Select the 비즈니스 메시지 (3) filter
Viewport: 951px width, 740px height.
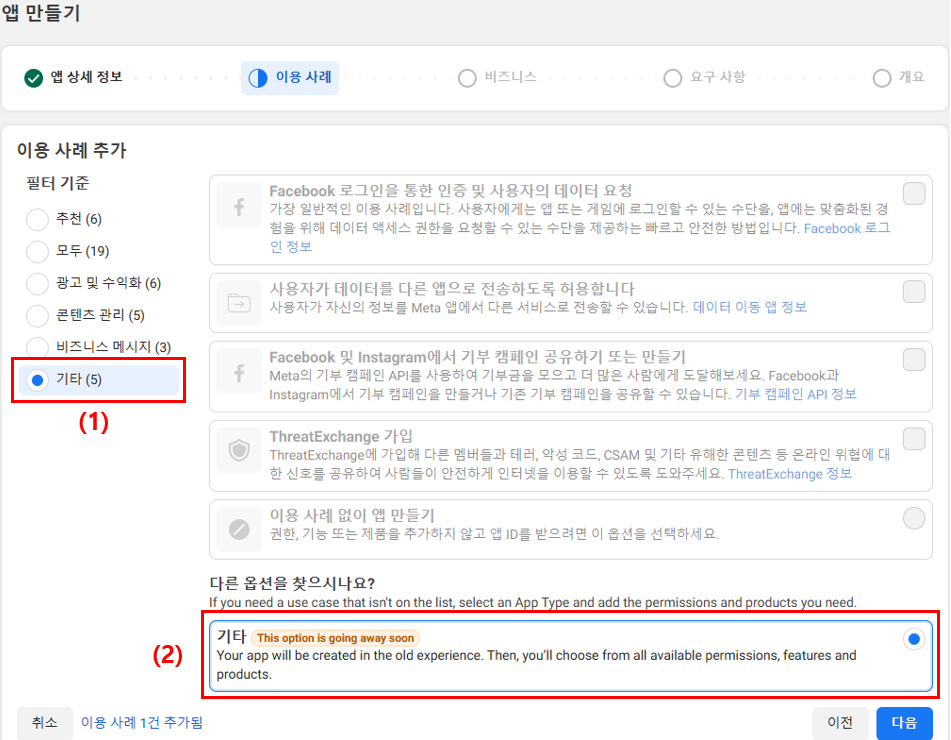38,347
